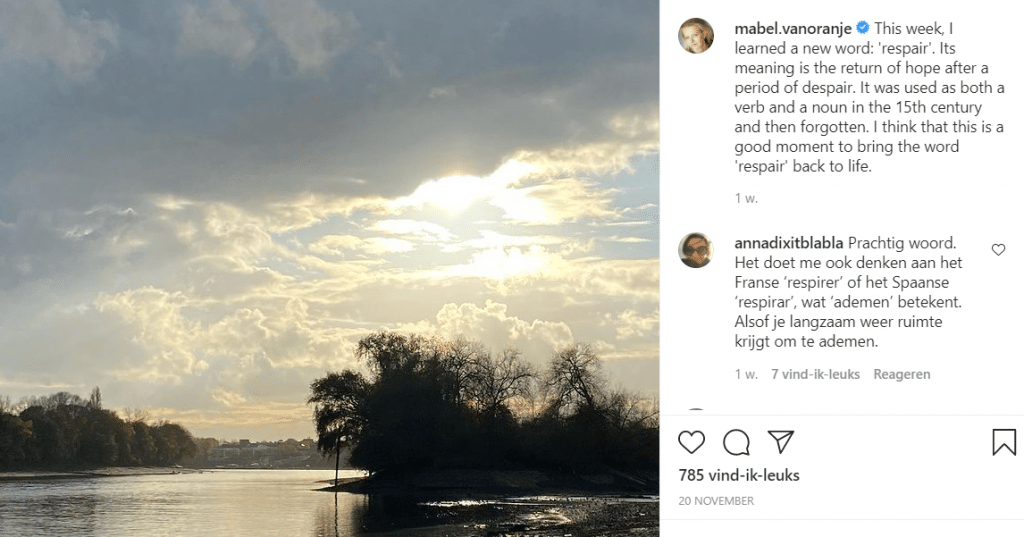Open mabel.vanoranje's profile picture
Viewport: 1024px width, 537px height.
(x=696, y=35)
